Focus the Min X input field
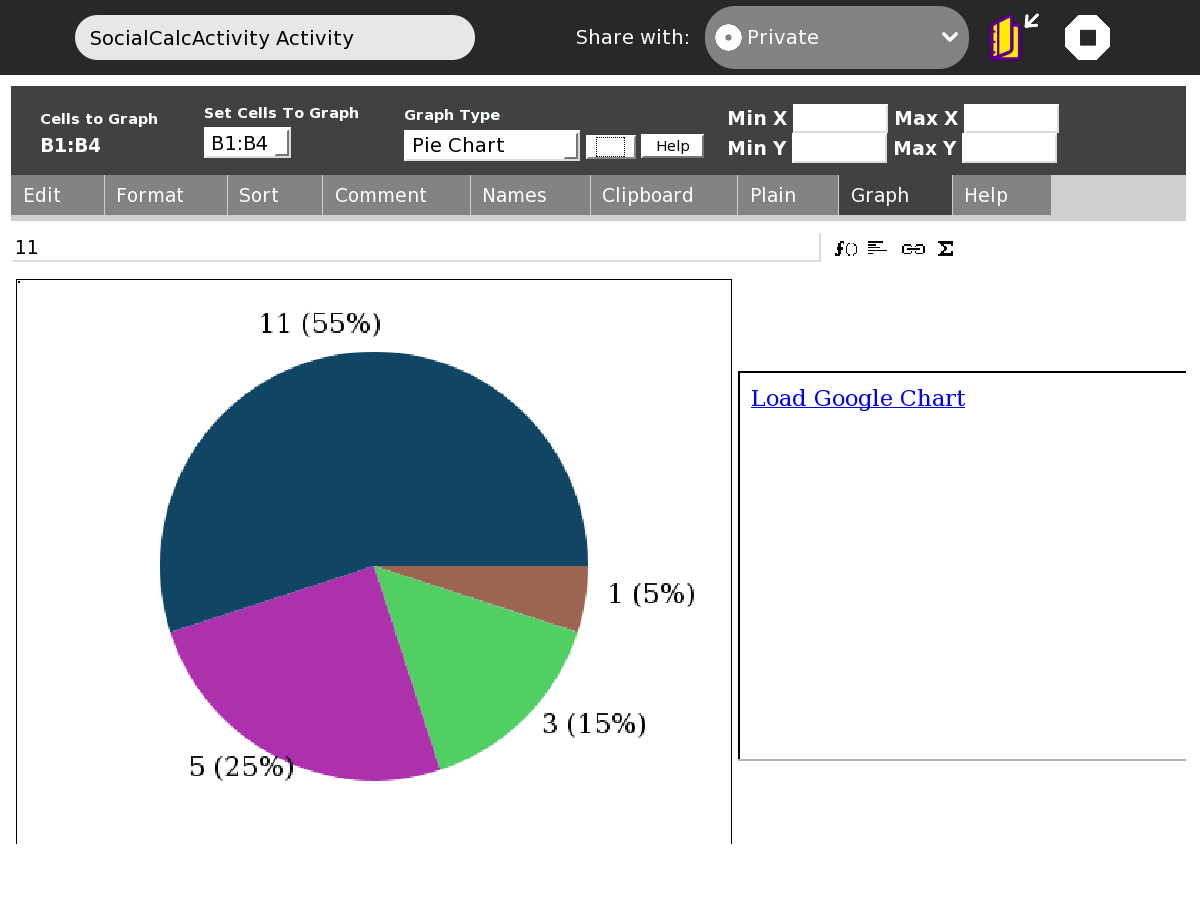This screenshot has width=1200, height=900. [840, 118]
